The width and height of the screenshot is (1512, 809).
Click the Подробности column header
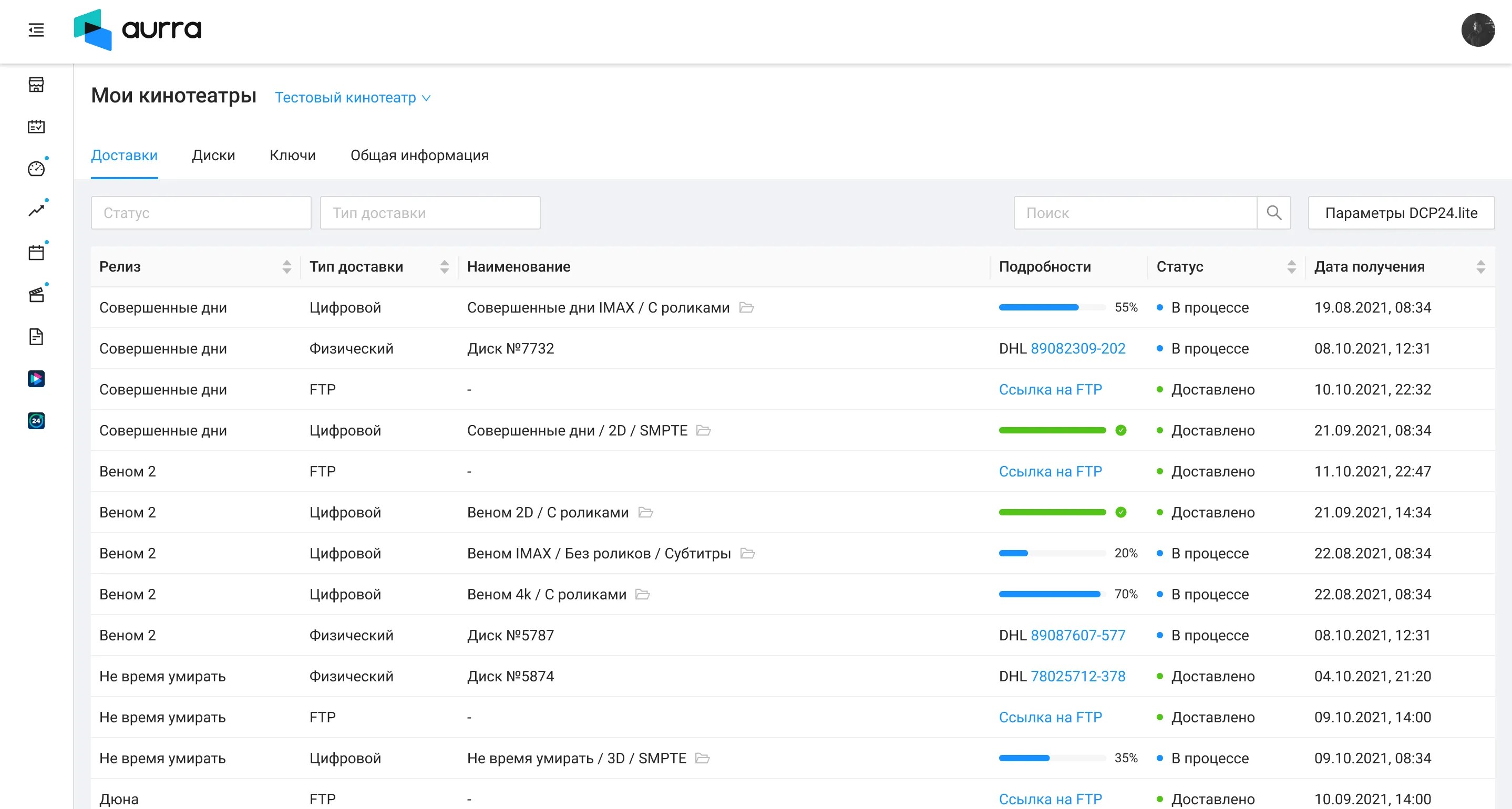[1045, 267]
